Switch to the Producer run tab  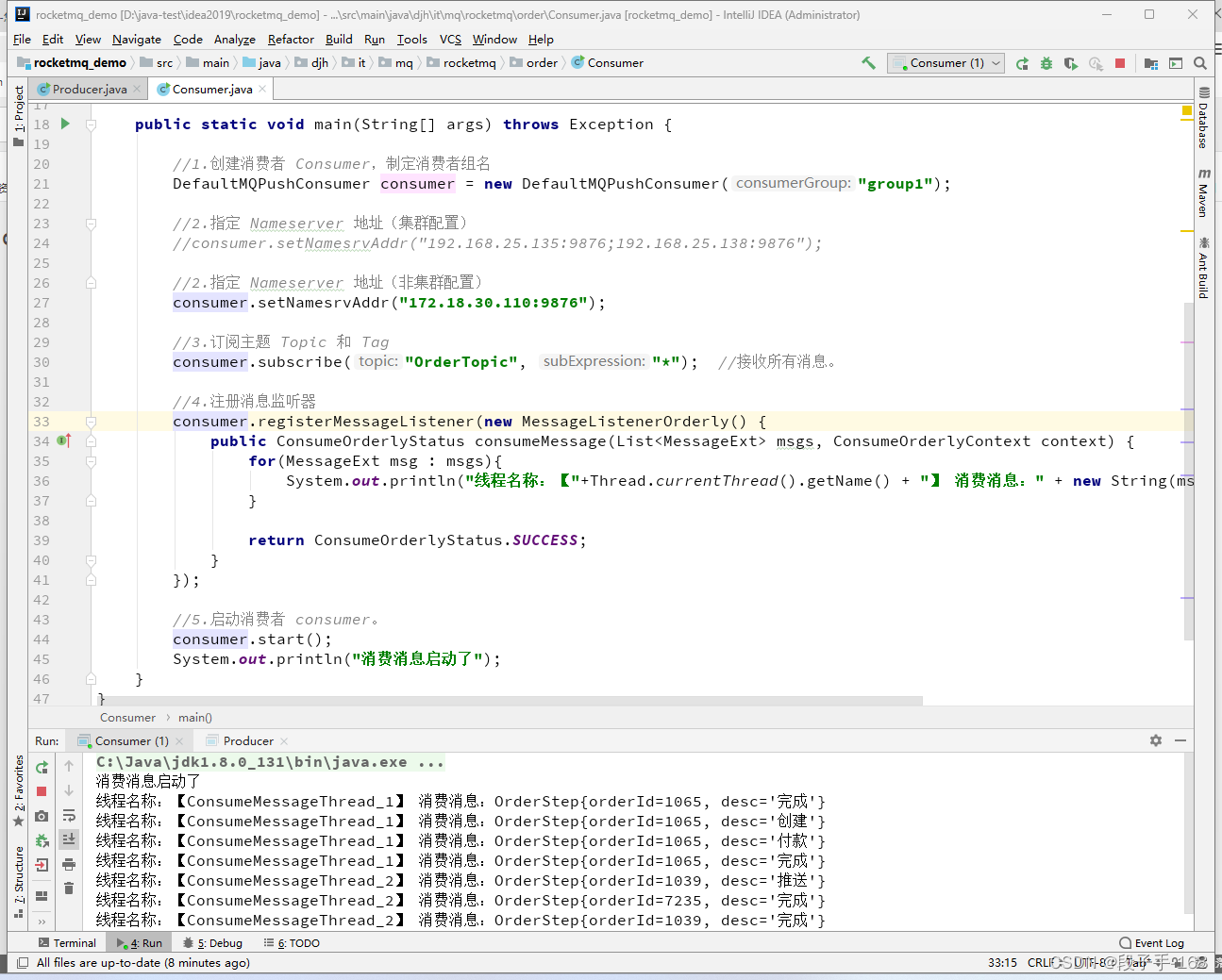click(x=248, y=740)
